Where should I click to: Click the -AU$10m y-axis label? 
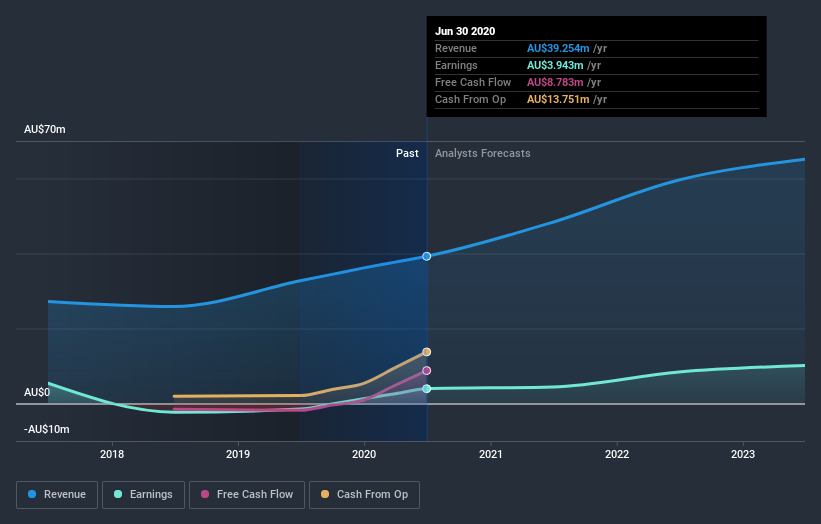click(47, 429)
